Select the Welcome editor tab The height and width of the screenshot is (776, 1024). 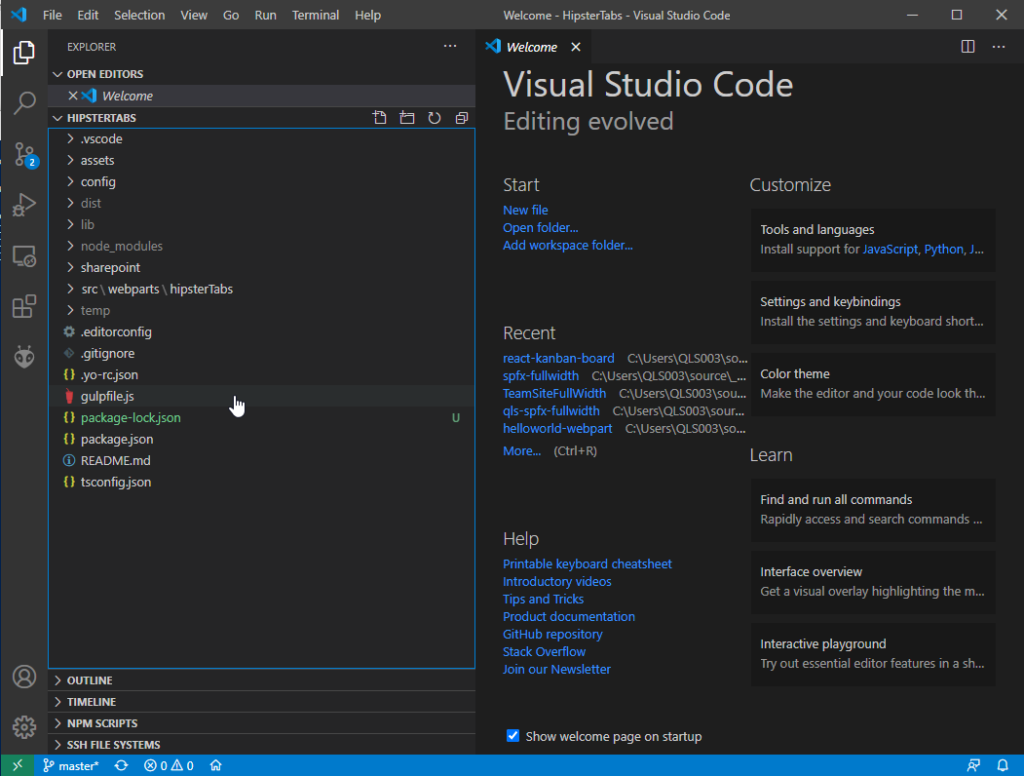click(x=534, y=47)
